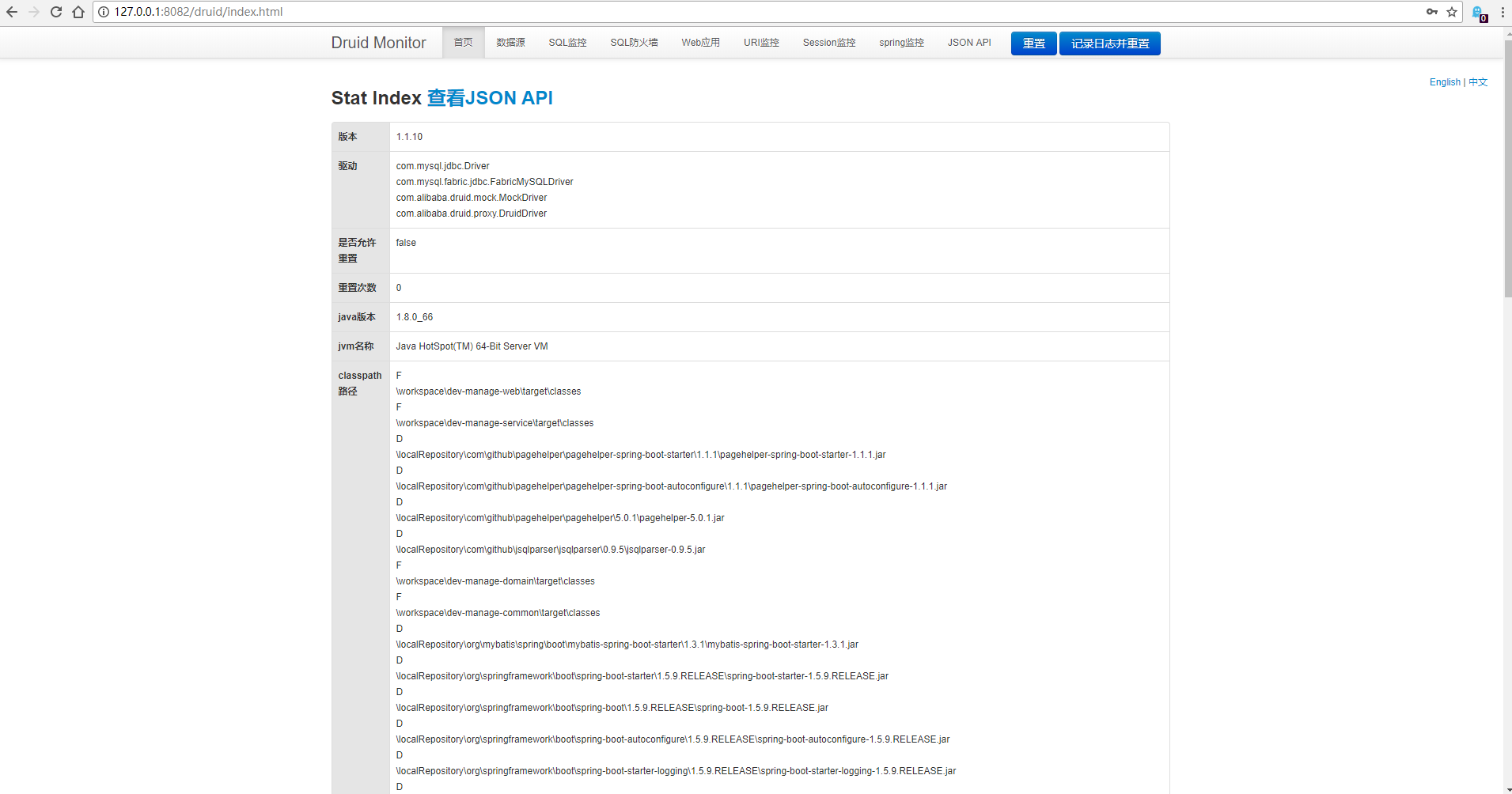Switch language to English

[x=1445, y=82]
